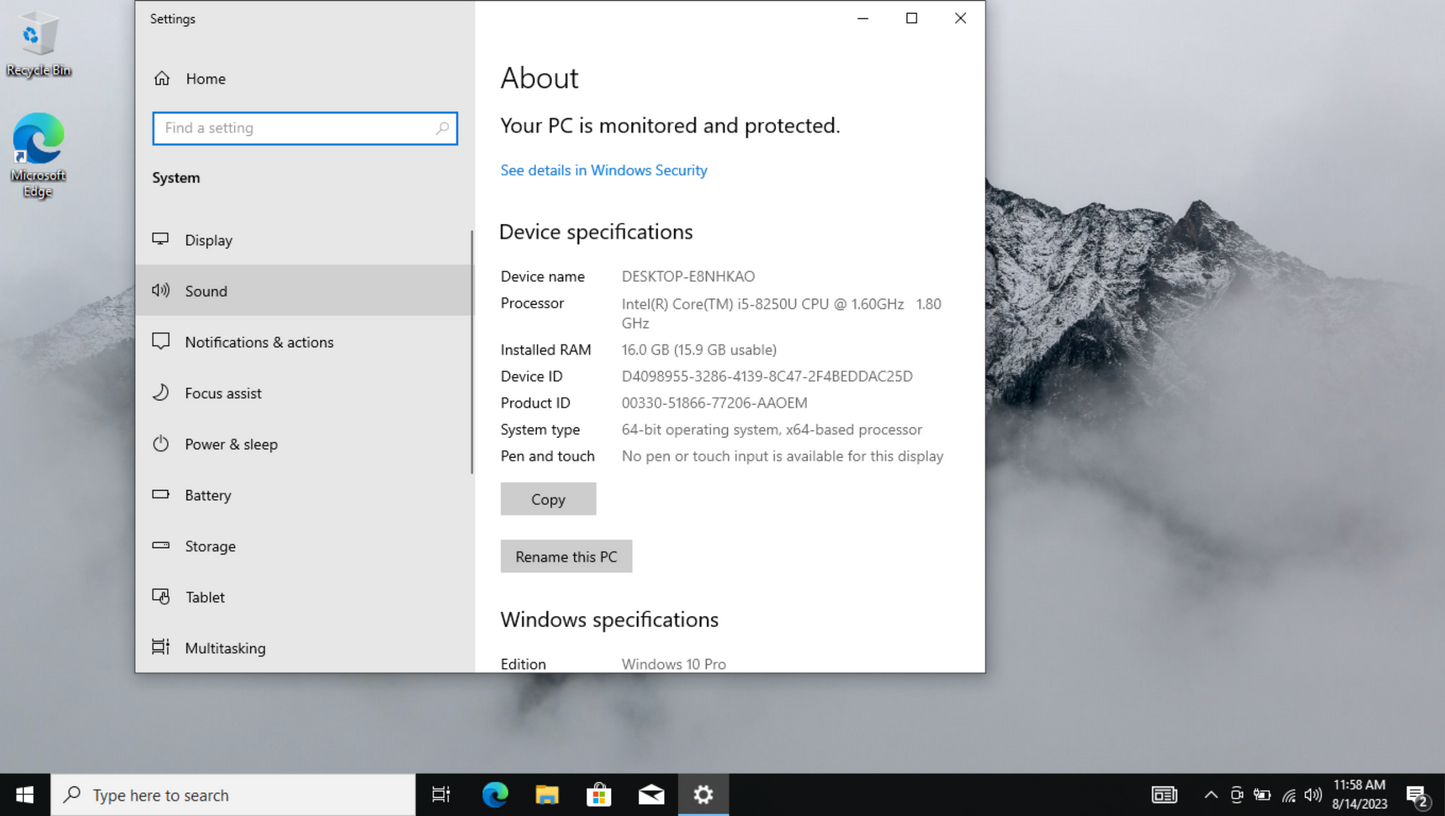Viewport: 1445px width, 816px height.
Task: Select the Multitasking icon in sidebar
Action: click(161, 648)
